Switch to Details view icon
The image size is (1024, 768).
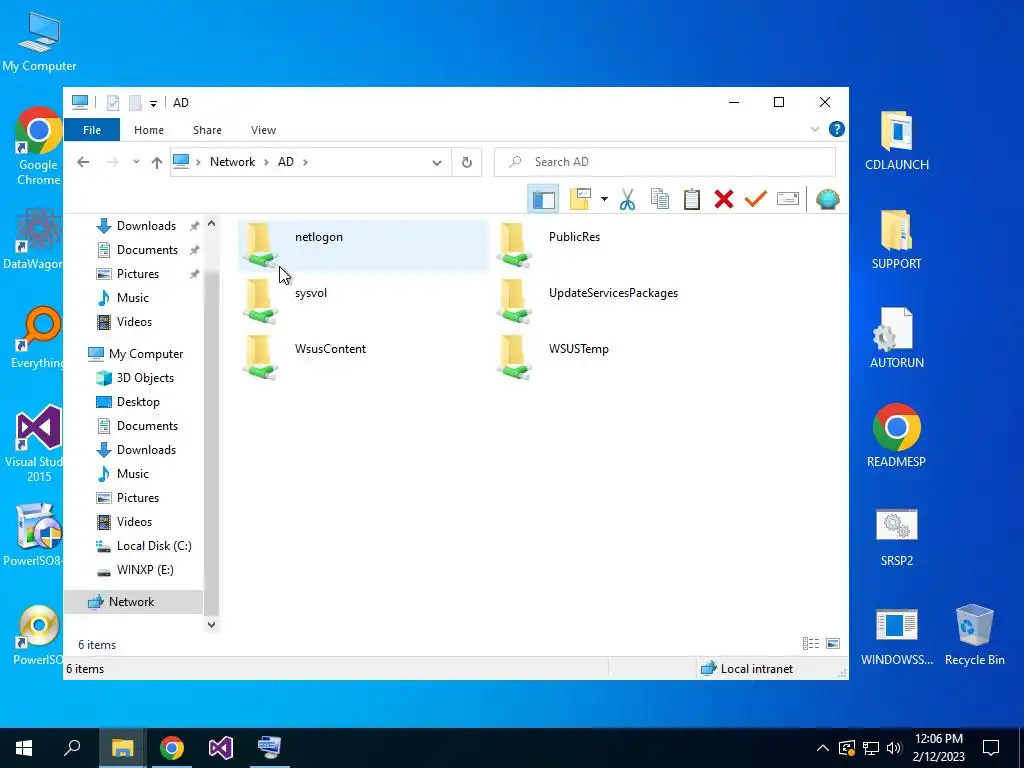810,644
